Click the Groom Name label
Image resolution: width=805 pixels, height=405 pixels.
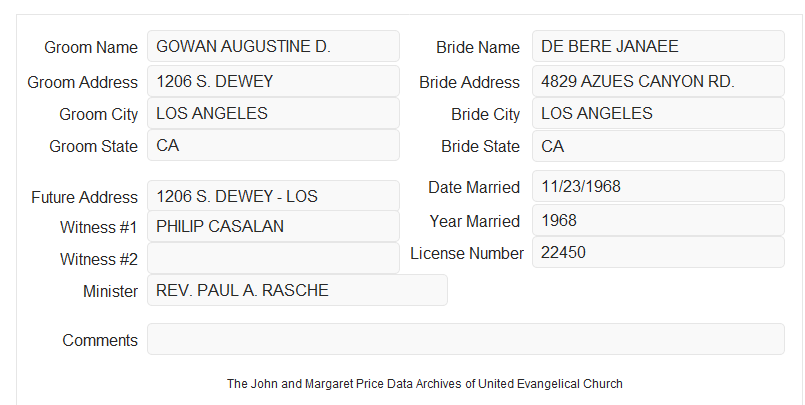[91, 47]
